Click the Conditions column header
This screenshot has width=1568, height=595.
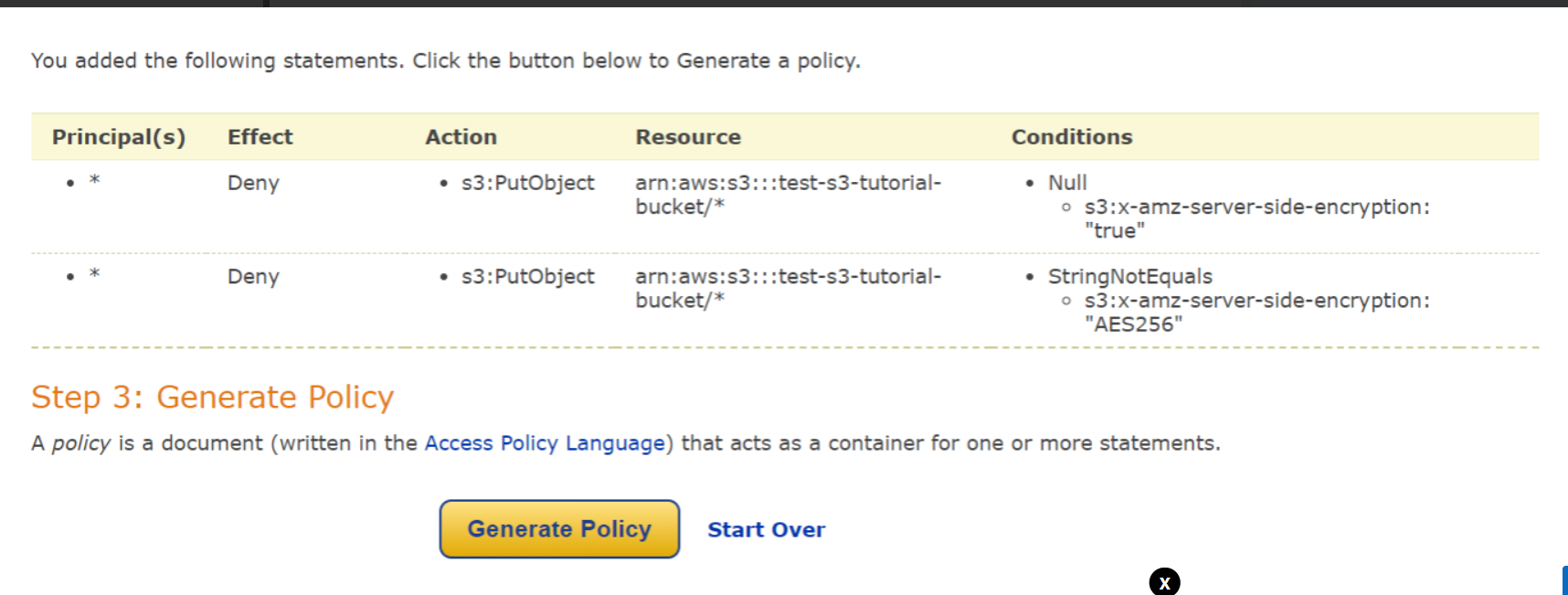pos(1072,137)
